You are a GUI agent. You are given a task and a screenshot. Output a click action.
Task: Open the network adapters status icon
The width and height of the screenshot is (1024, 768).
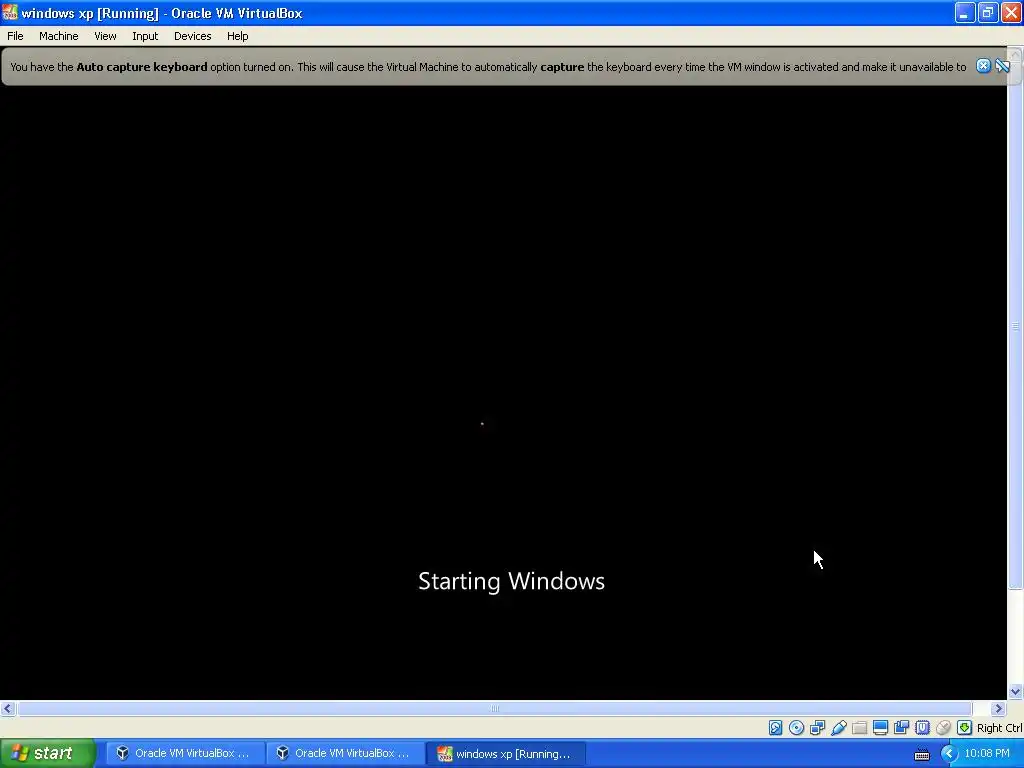pyautogui.click(x=817, y=728)
